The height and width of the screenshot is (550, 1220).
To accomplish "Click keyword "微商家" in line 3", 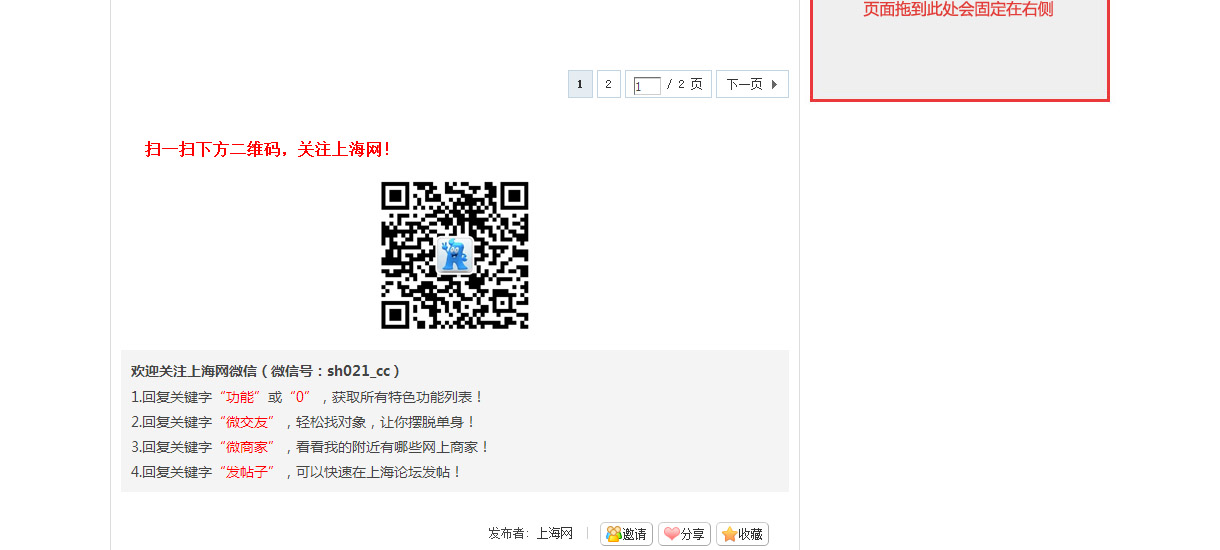I will [248, 447].
